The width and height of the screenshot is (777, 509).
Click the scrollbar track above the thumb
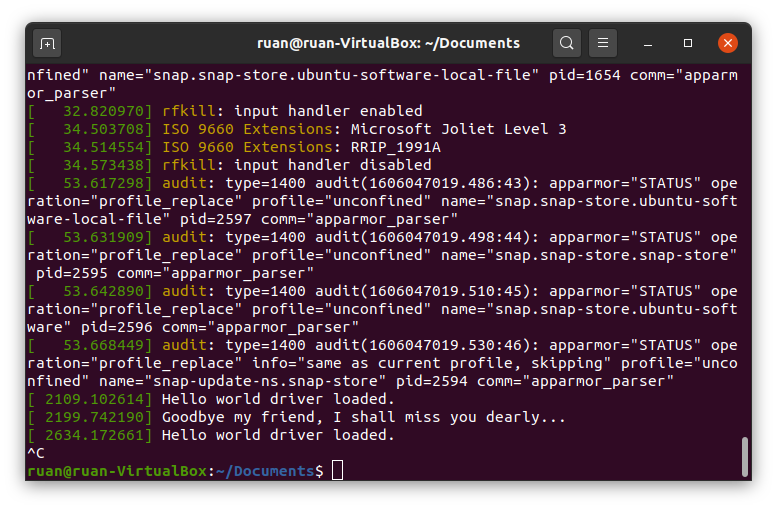pyautogui.click(x=745, y=250)
